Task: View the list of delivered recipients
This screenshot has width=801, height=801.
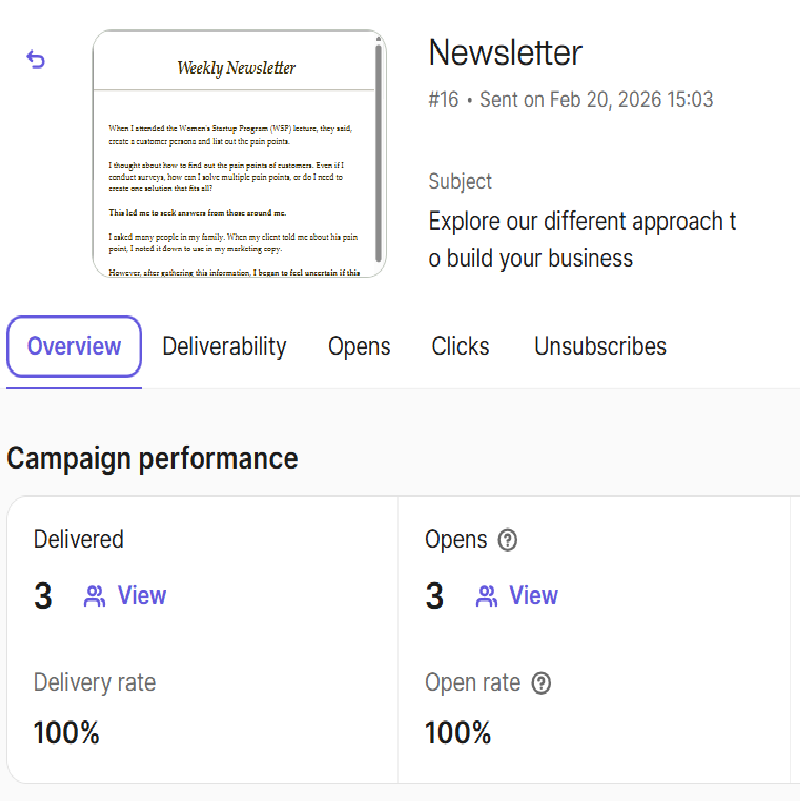Action: coord(141,596)
